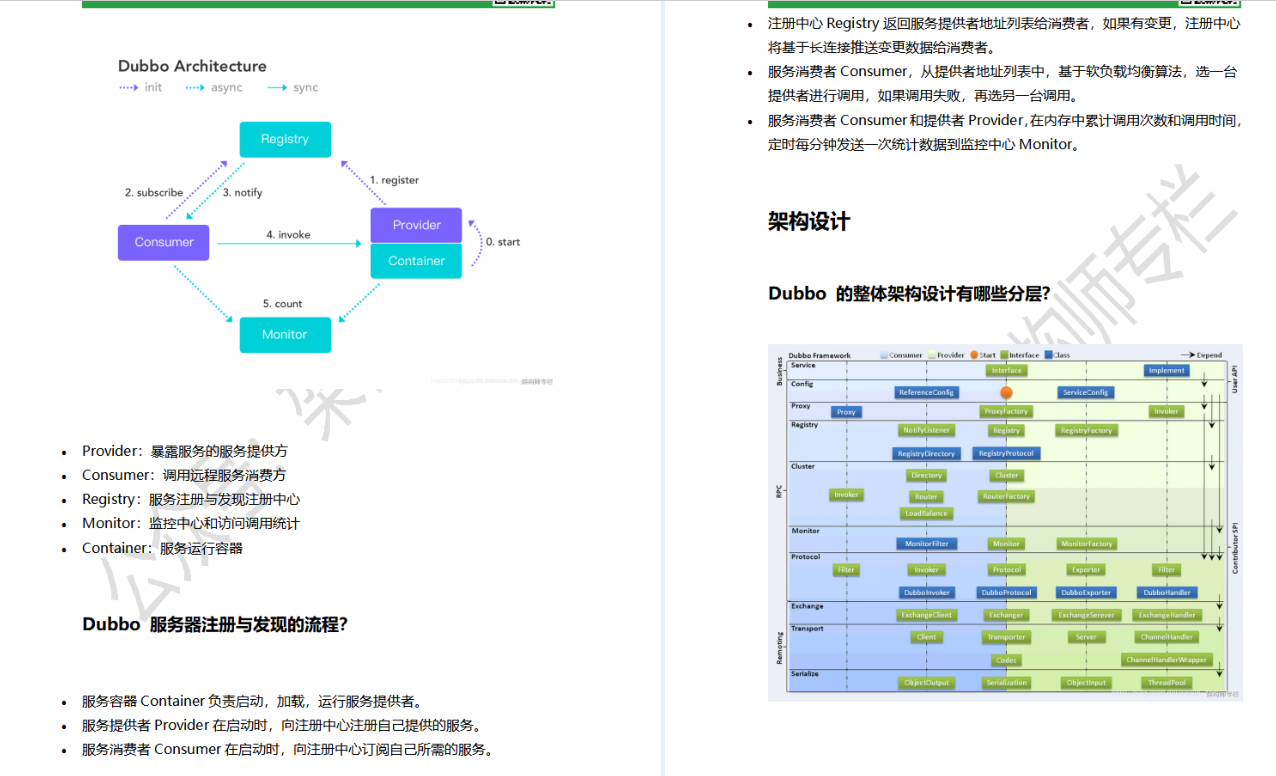
Task: Click the 'Interface' box in Service row
Action: pyautogui.click(x=1006, y=370)
